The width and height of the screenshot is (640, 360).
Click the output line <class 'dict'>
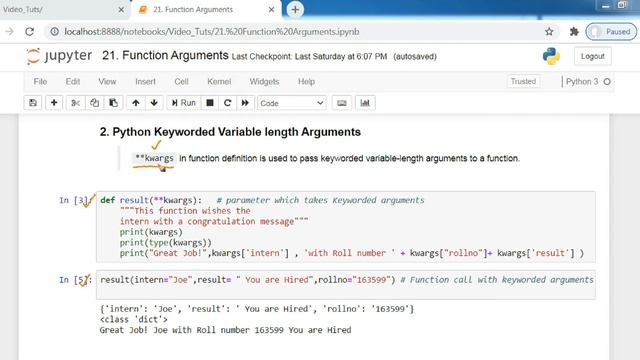point(133,319)
